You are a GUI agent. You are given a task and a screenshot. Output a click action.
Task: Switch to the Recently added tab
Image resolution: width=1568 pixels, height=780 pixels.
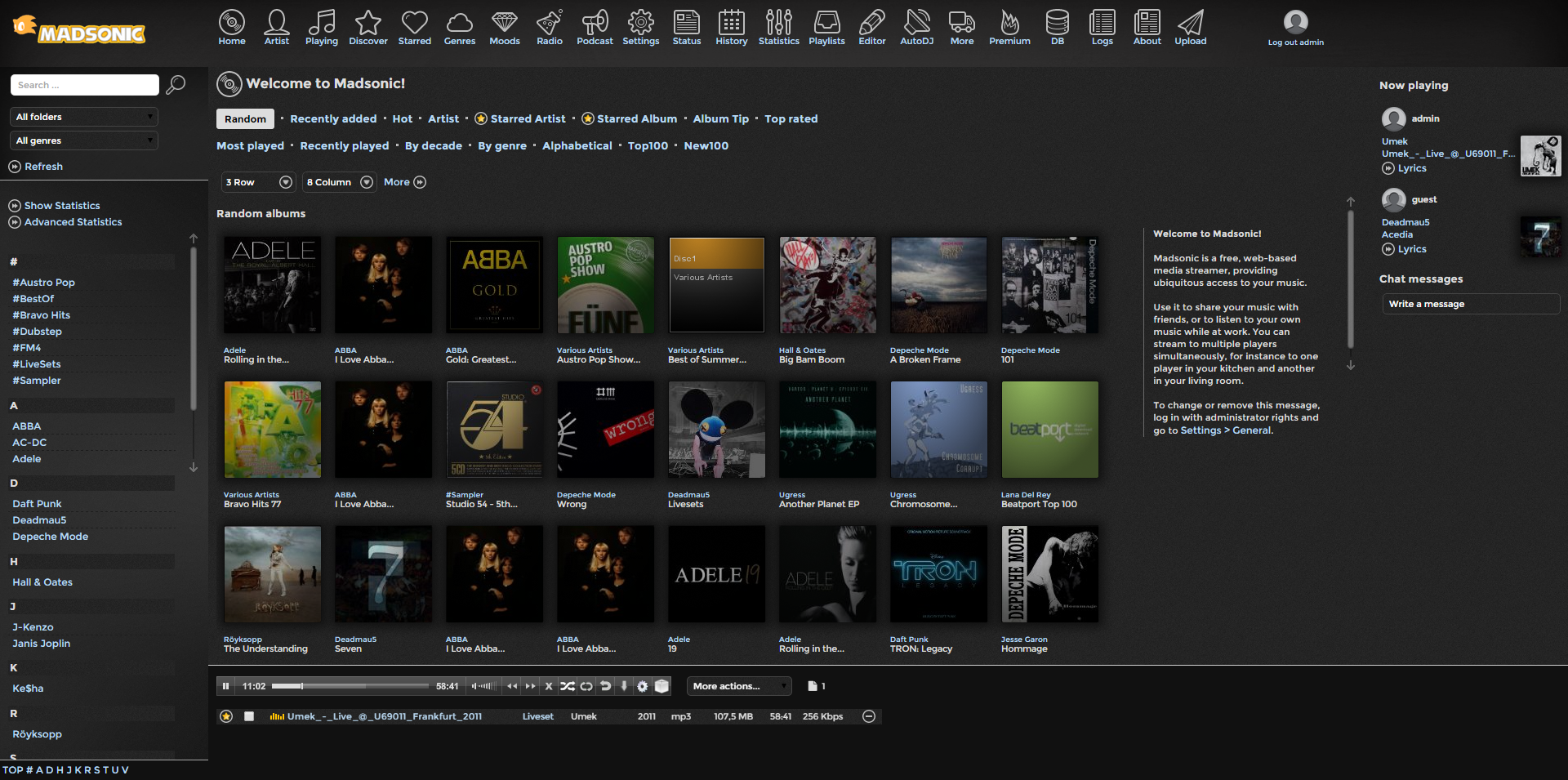333,118
